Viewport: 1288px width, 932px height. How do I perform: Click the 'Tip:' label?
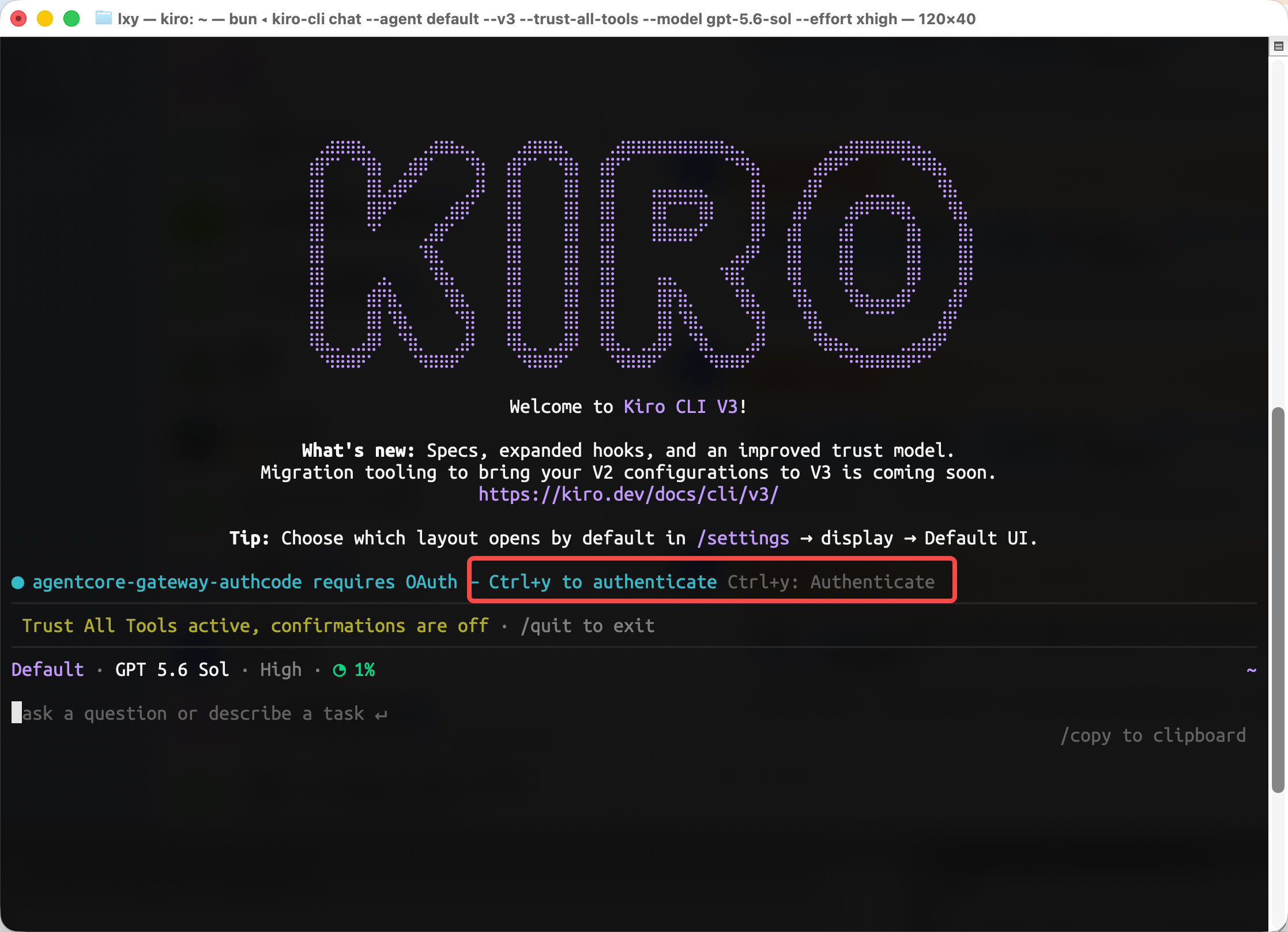[x=250, y=538]
